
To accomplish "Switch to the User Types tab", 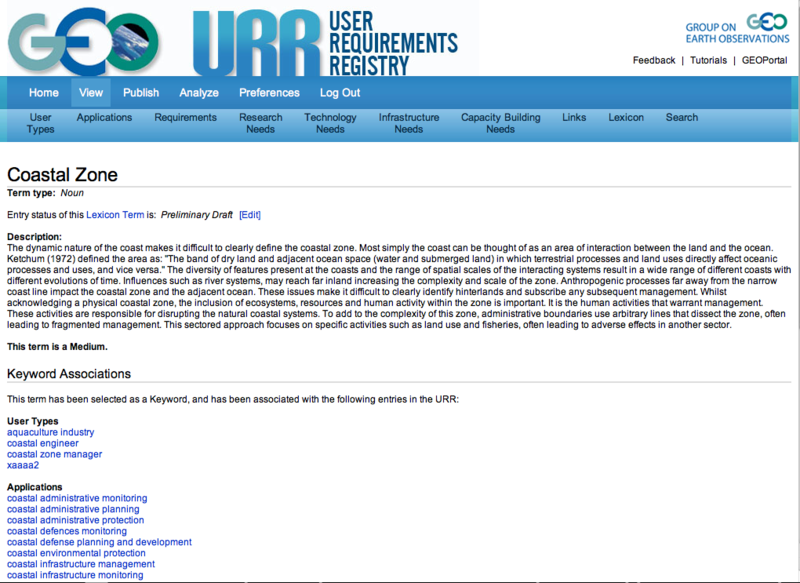I will (x=41, y=123).
